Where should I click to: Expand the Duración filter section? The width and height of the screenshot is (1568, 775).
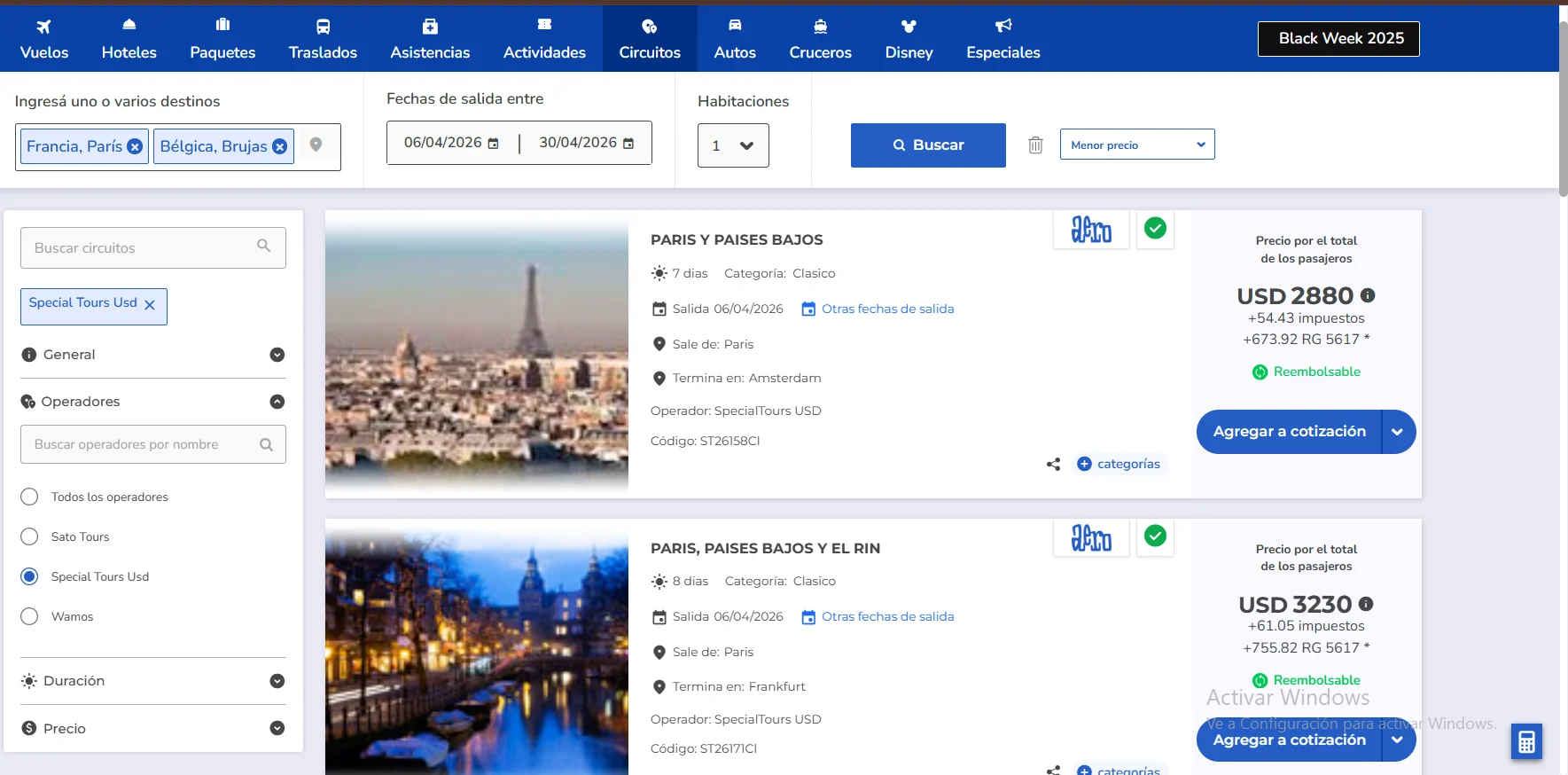pyautogui.click(x=277, y=681)
